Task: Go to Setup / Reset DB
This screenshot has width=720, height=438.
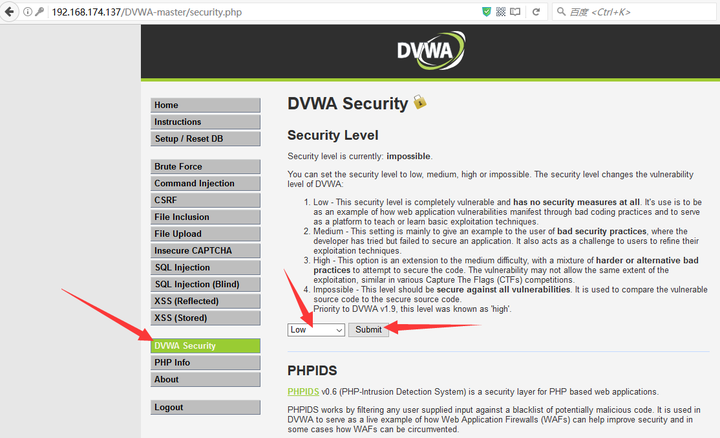Action: click(x=205, y=139)
